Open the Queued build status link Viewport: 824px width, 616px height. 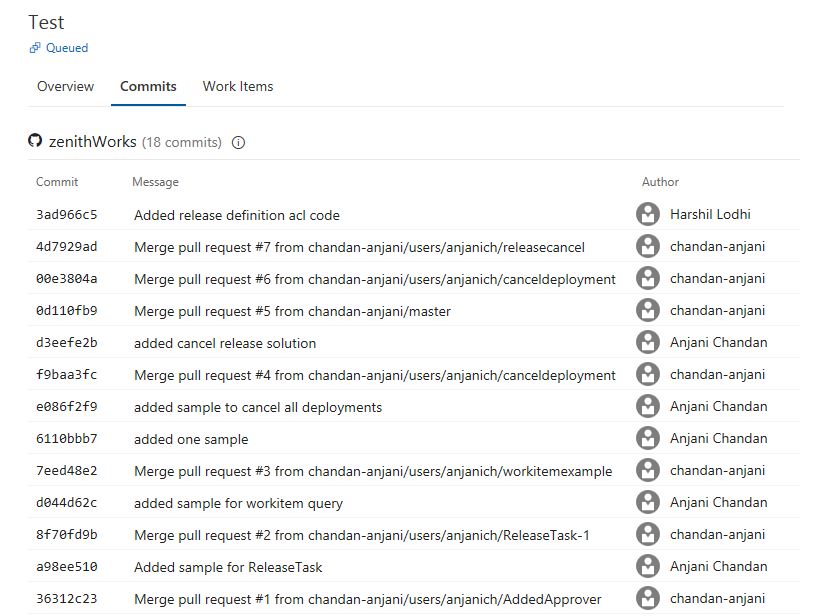[x=65, y=47]
